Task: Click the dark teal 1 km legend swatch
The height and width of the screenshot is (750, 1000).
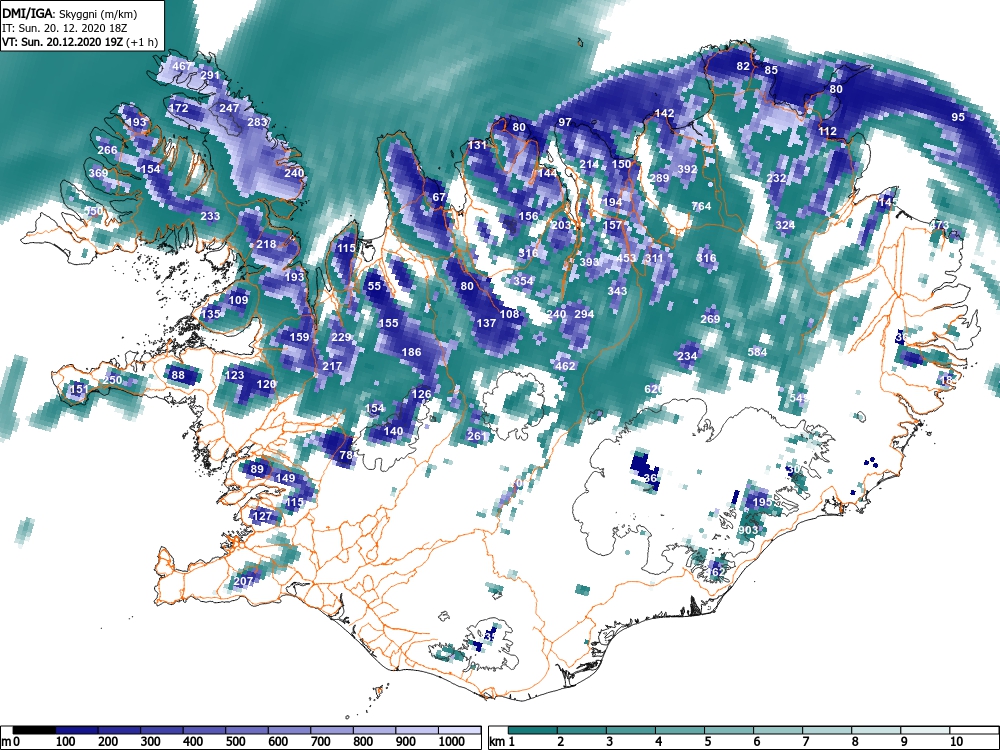Action: 533,730
